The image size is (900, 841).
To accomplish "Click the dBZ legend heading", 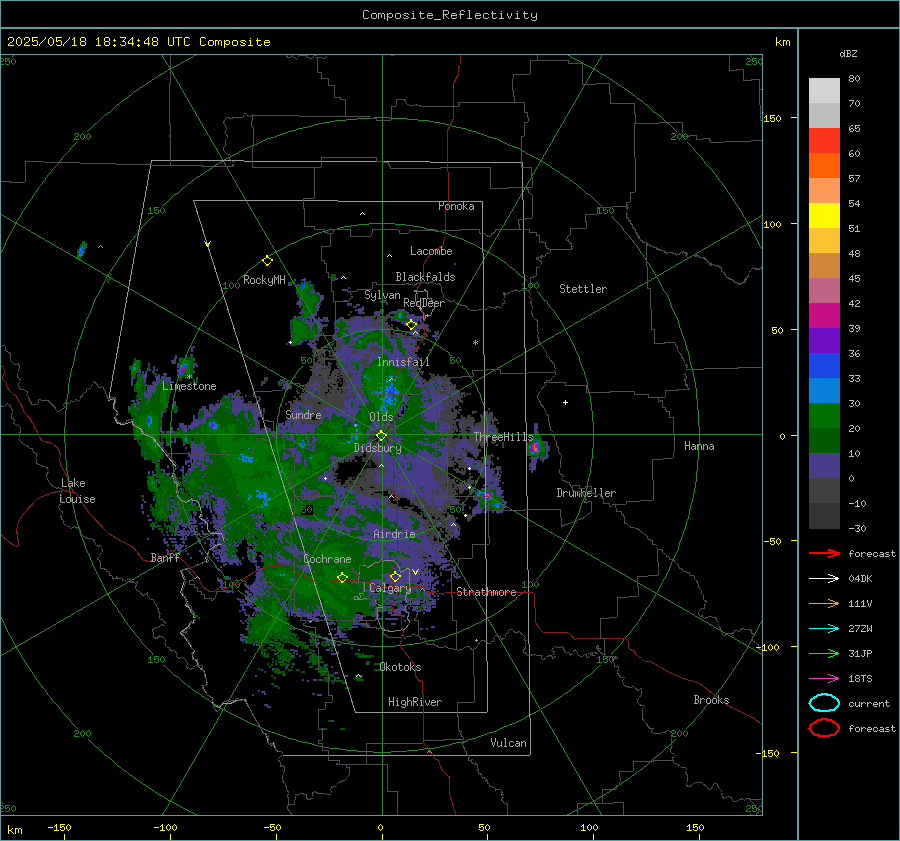I will [x=848, y=54].
